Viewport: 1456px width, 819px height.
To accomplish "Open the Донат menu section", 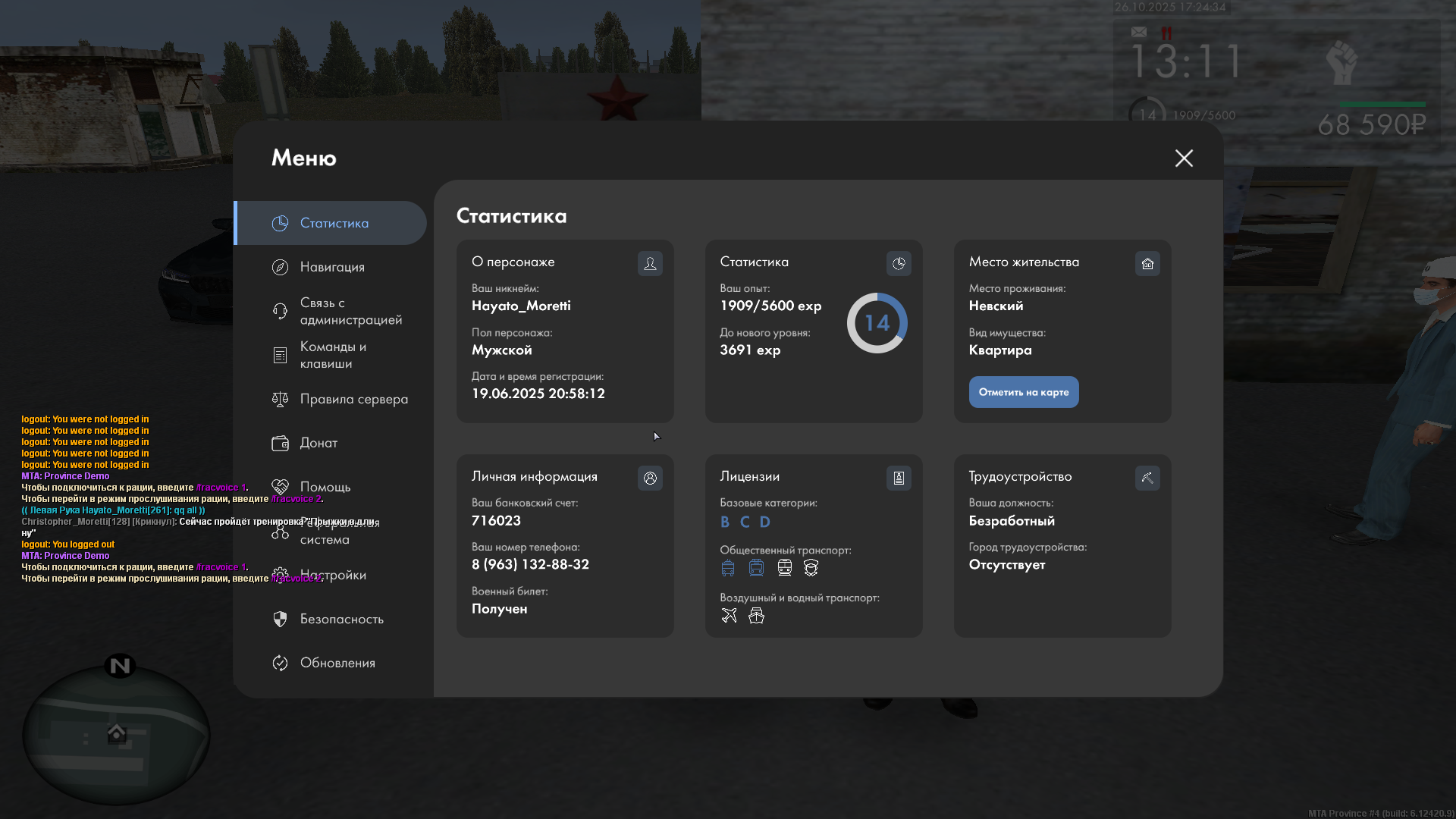I will pyautogui.click(x=318, y=443).
